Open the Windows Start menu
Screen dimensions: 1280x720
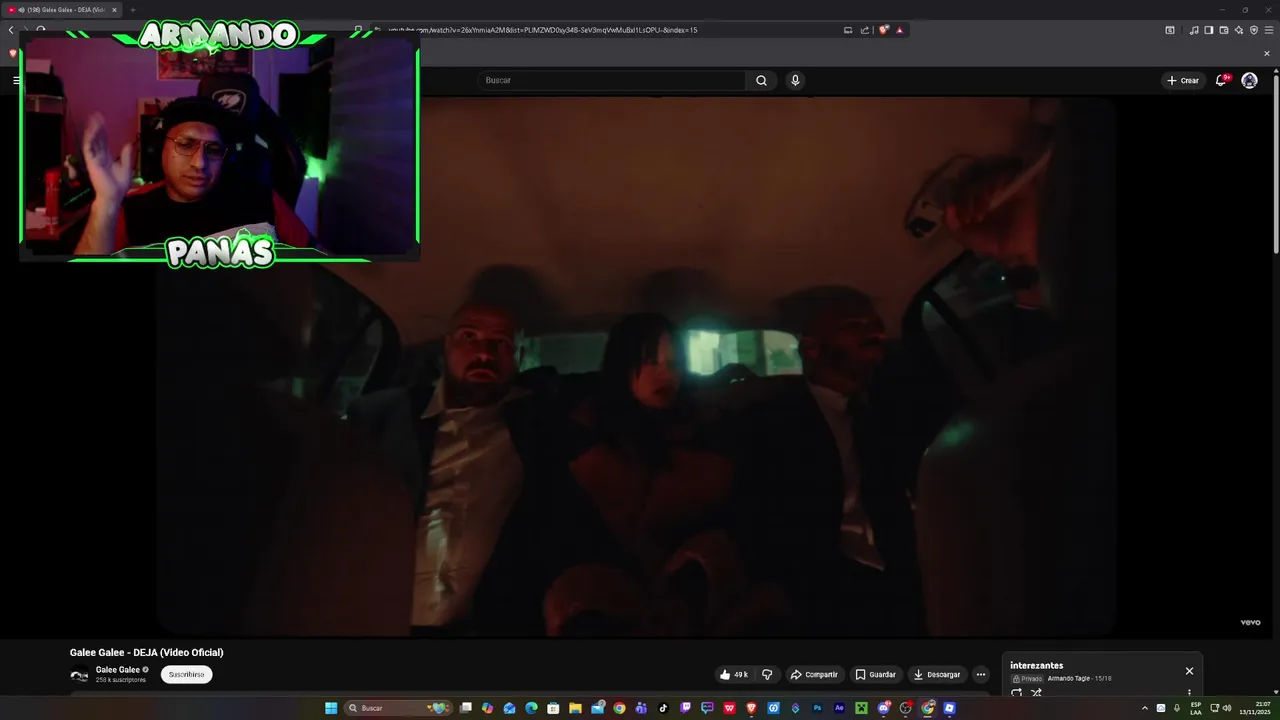pos(331,708)
